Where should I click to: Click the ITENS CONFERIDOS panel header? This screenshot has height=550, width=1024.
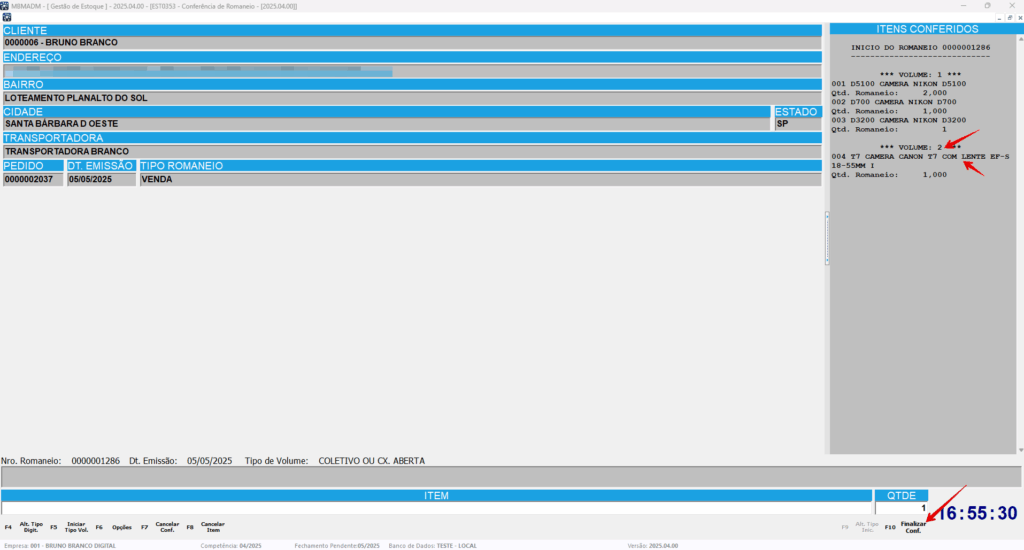coord(927,29)
